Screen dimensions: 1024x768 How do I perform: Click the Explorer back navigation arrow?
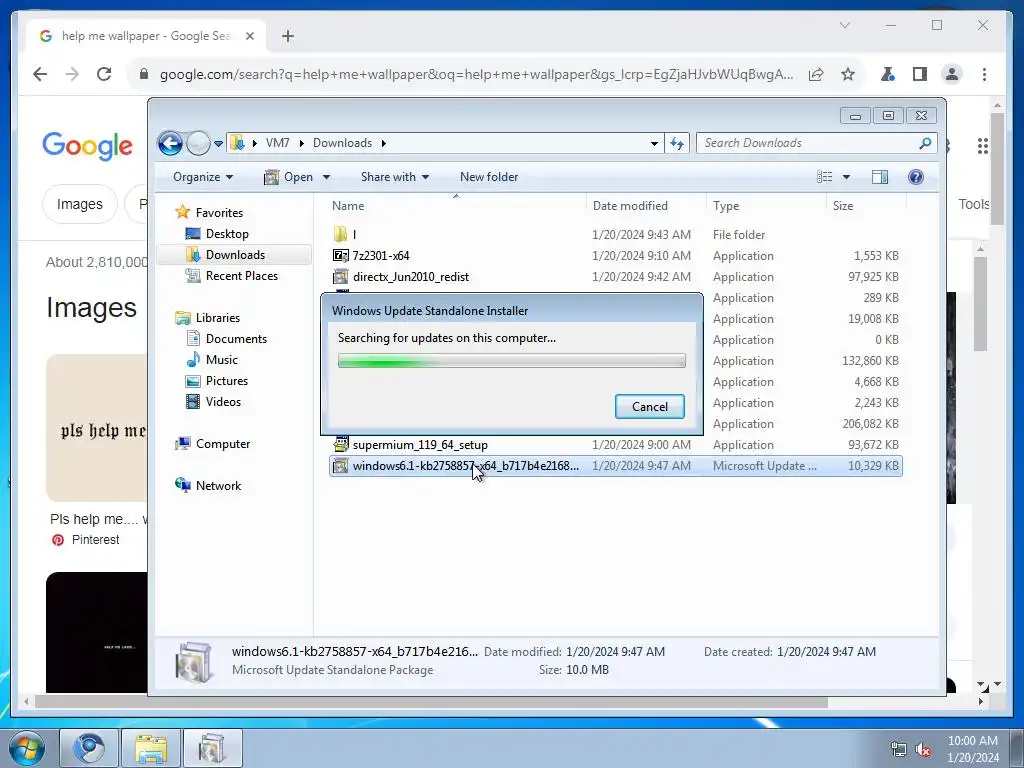pyautogui.click(x=170, y=143)
